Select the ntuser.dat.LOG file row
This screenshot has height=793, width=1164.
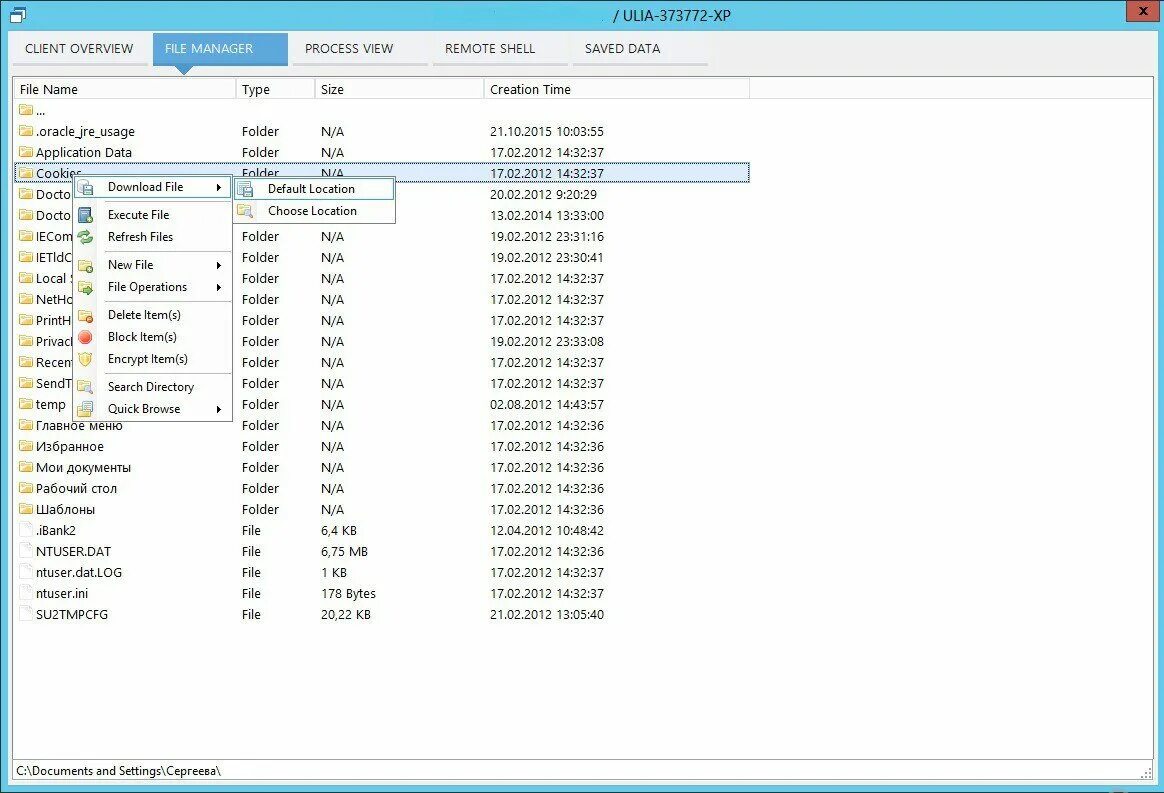pyautogui.click(x=382, y=572)
